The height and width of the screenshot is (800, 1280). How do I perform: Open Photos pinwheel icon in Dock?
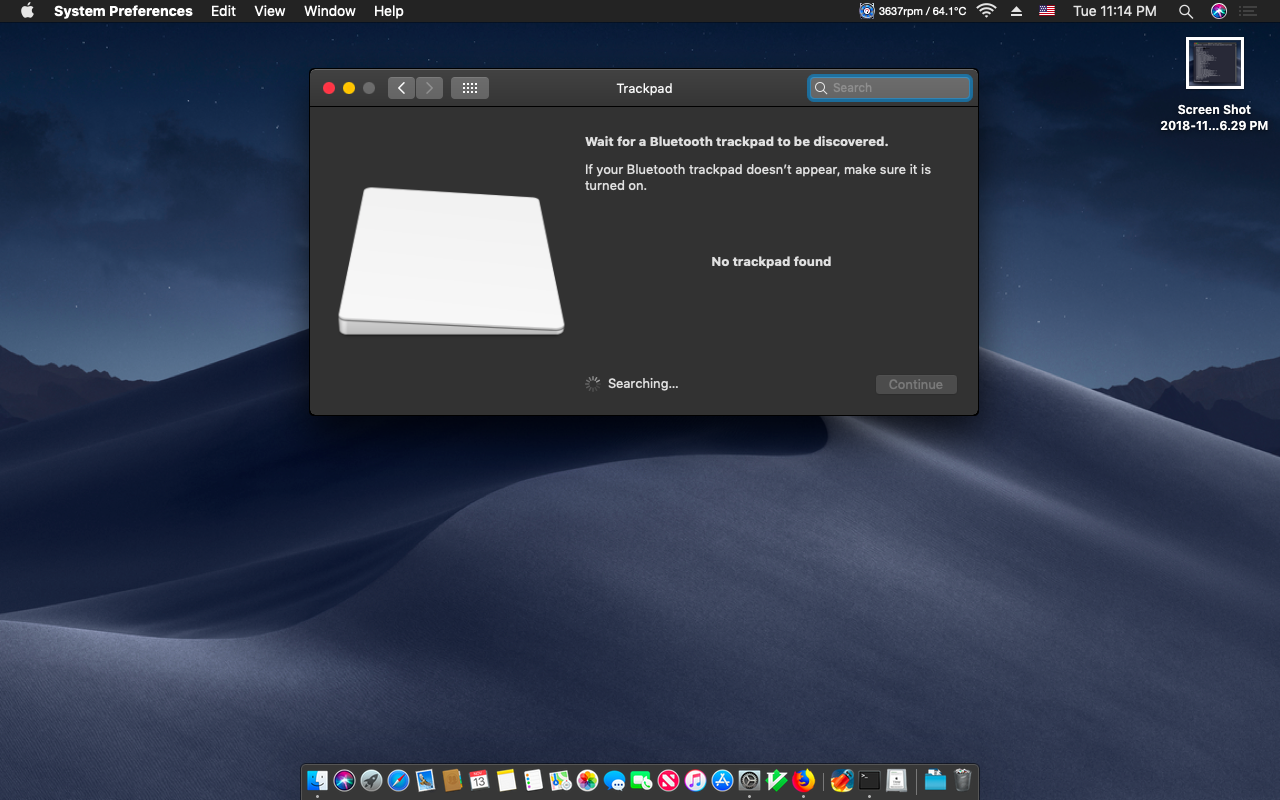pos(587,780)
